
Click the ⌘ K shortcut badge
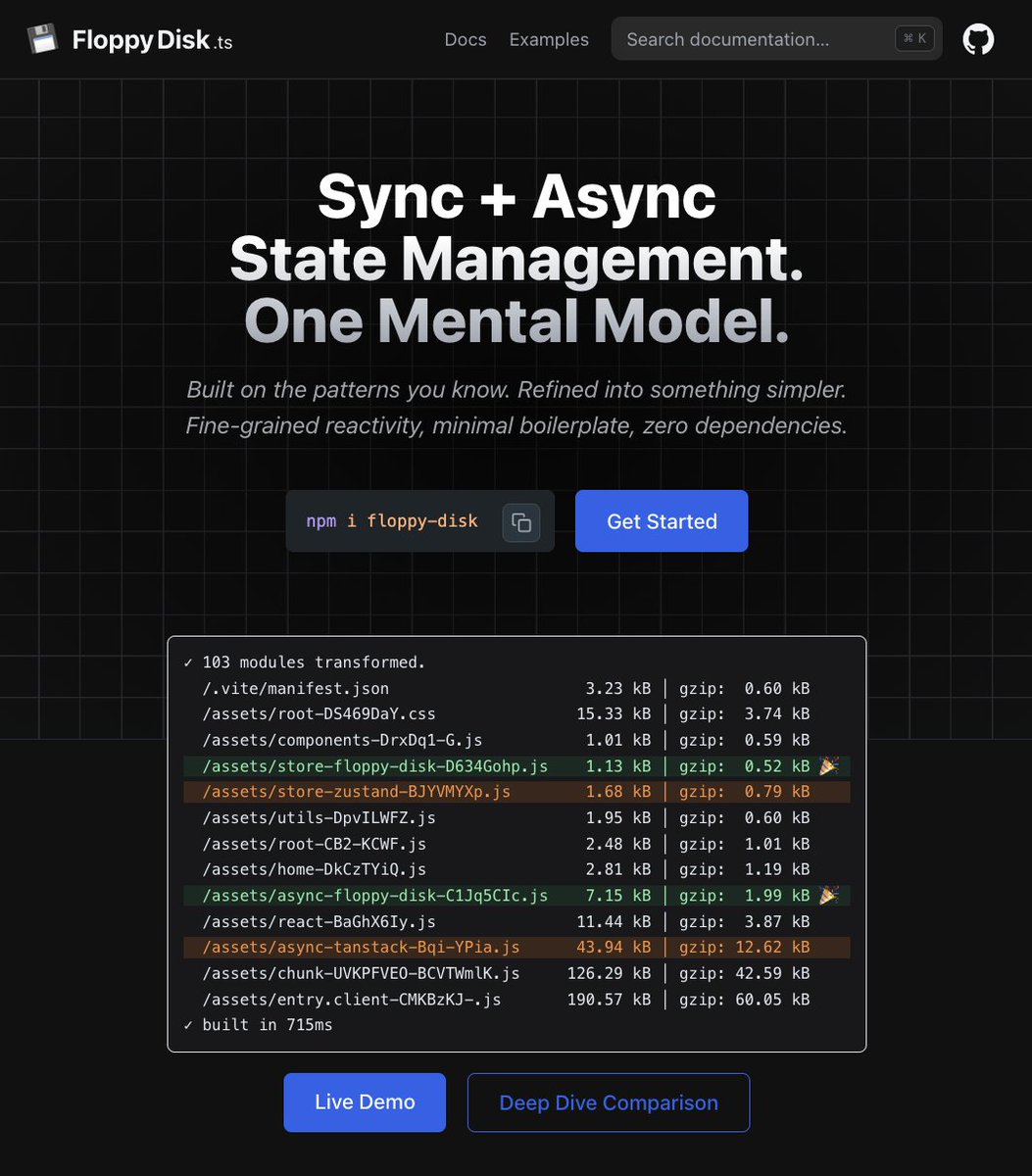[914, 38]
